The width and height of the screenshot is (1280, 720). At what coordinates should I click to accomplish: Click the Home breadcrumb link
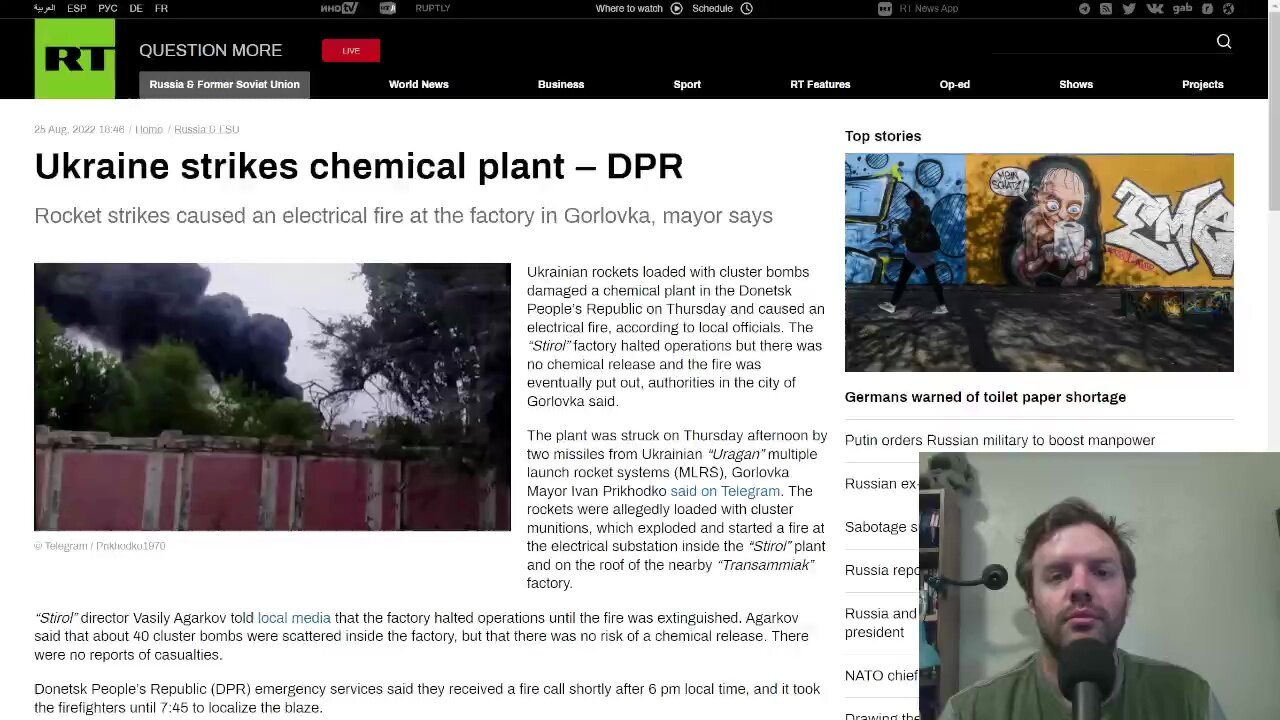coord(149,129)
